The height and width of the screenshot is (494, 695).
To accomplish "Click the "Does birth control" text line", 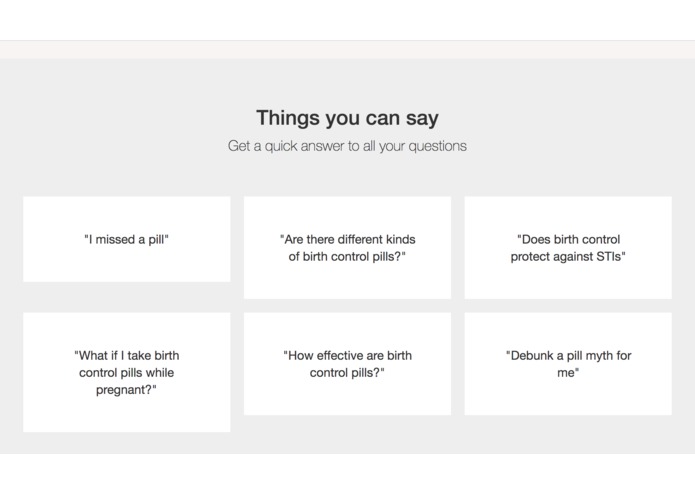I will pos(568,239).
